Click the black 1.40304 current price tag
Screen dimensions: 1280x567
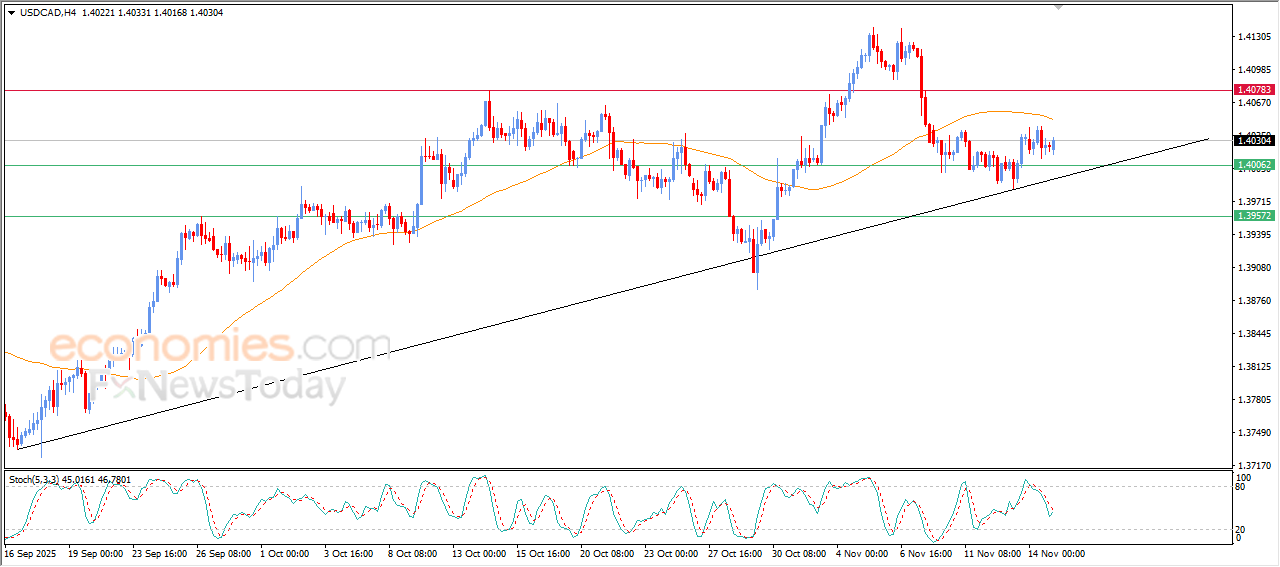click(x=1255, y=141)
